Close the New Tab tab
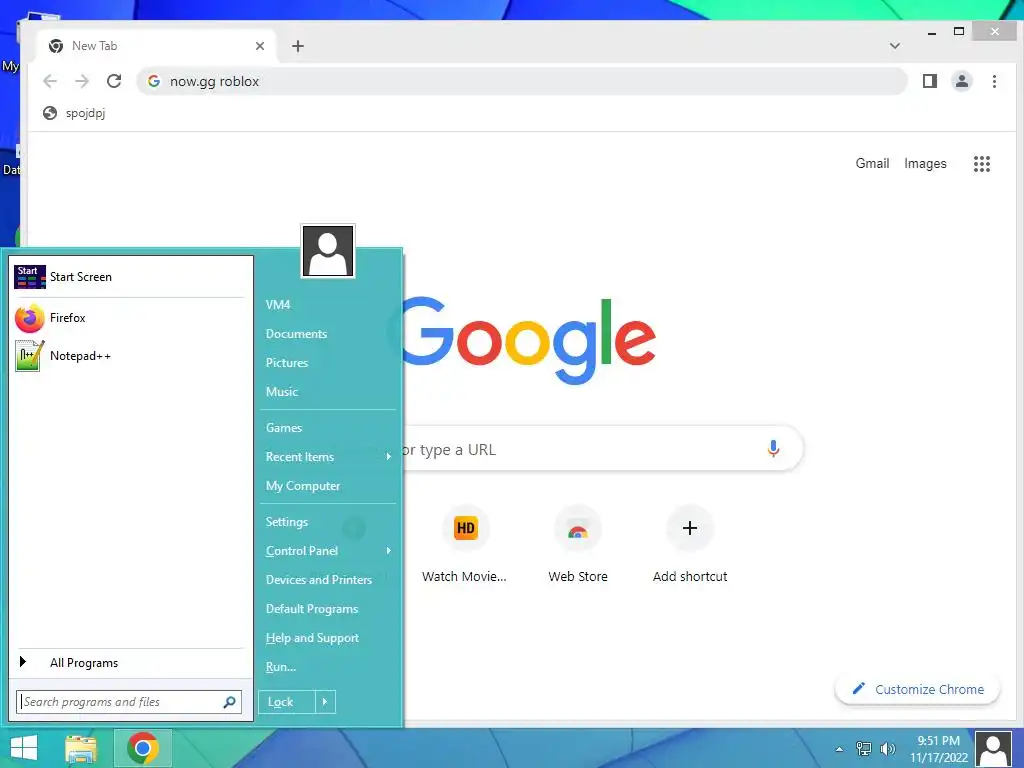Screen dimensions: 1024x768 (260, 46)
